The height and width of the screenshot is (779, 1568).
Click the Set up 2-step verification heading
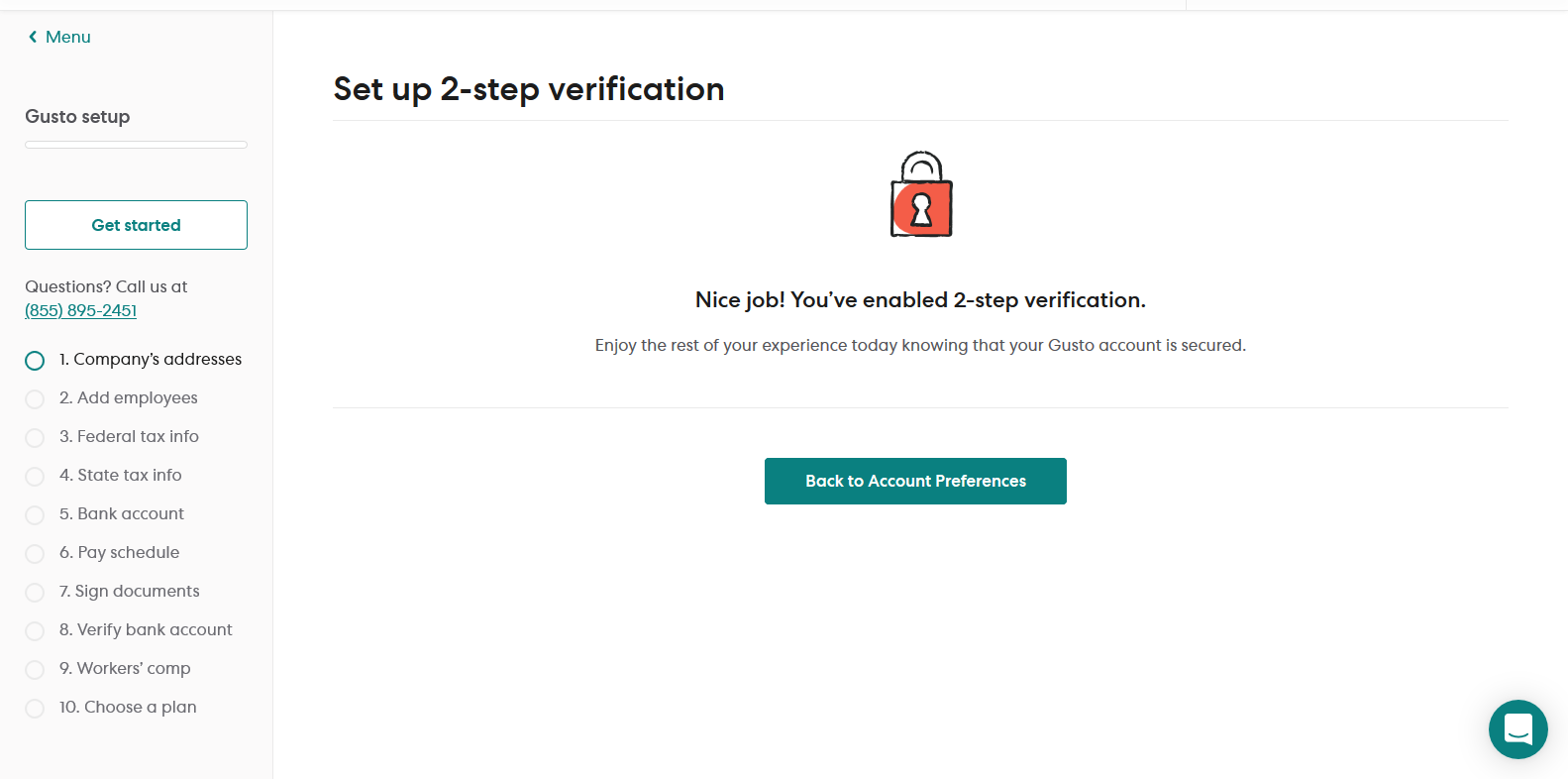point(529,89)
